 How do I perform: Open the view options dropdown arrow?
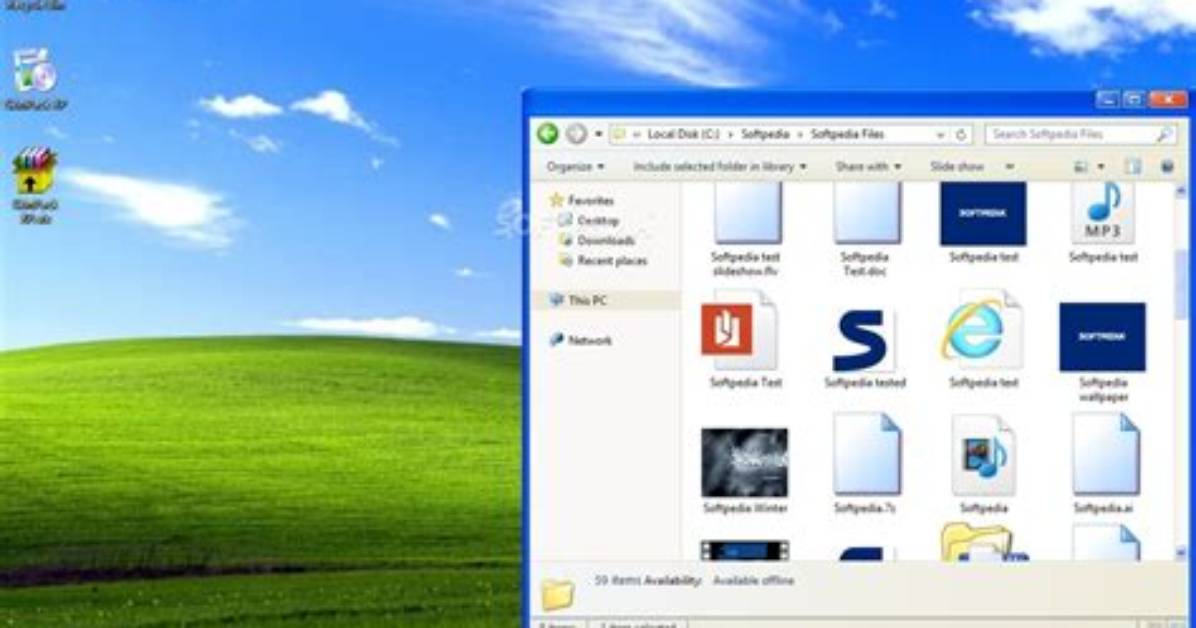1101,166
